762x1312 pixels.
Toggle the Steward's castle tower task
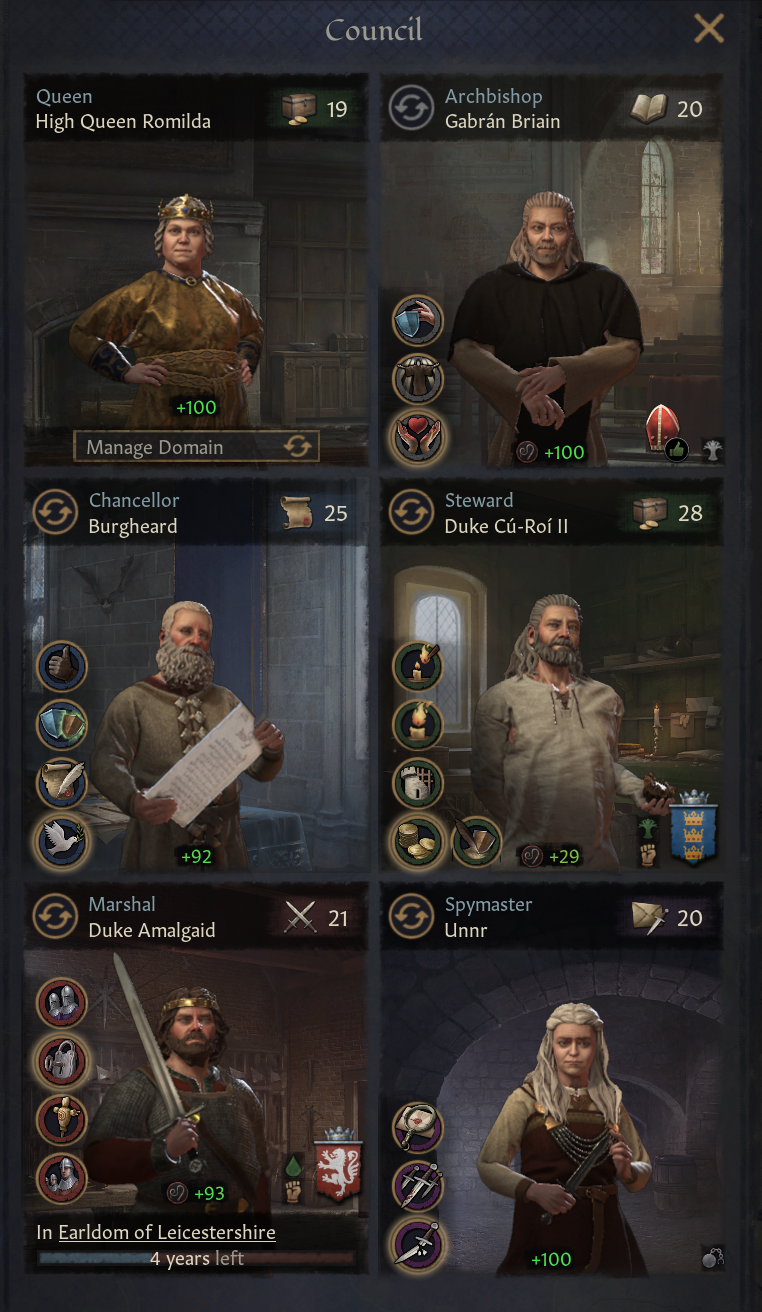click(x=418, y=783)
